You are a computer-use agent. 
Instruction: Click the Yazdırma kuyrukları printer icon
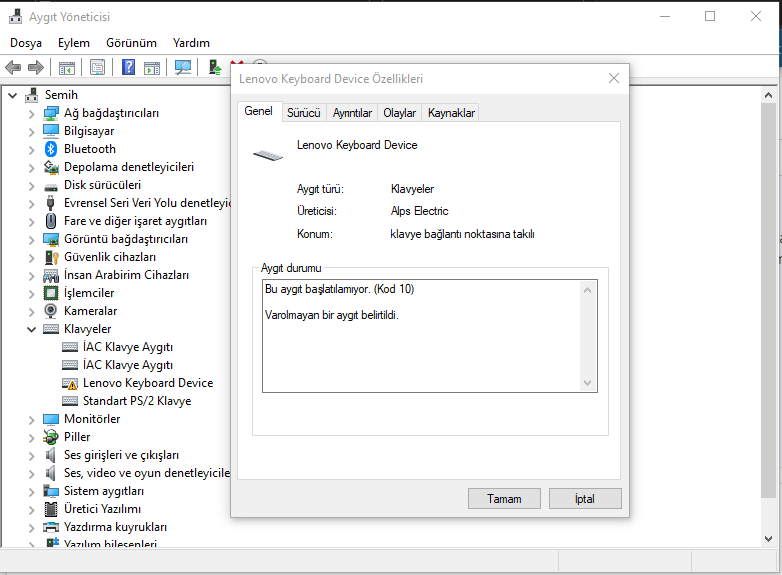(x=51, y=527)
